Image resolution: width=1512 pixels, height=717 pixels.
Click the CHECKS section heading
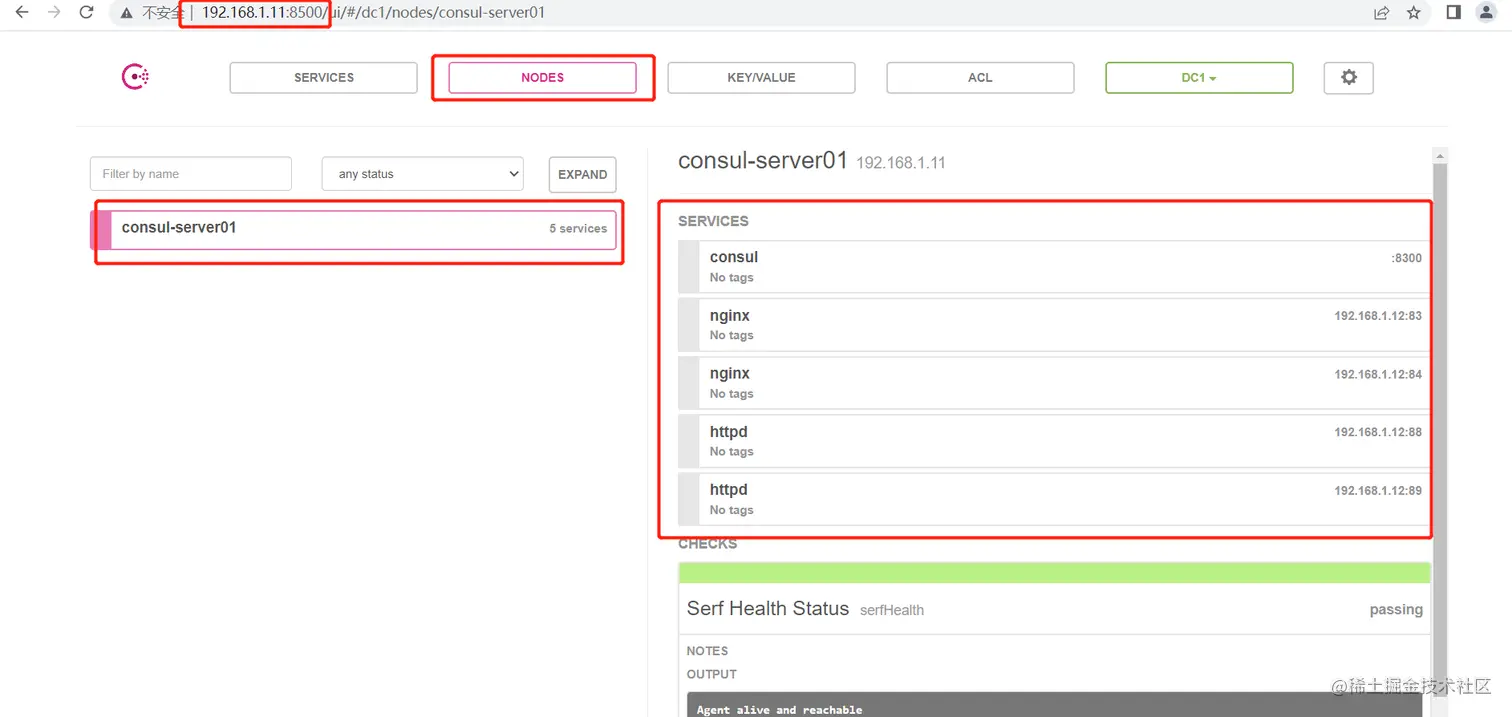(x=708, y=544)
